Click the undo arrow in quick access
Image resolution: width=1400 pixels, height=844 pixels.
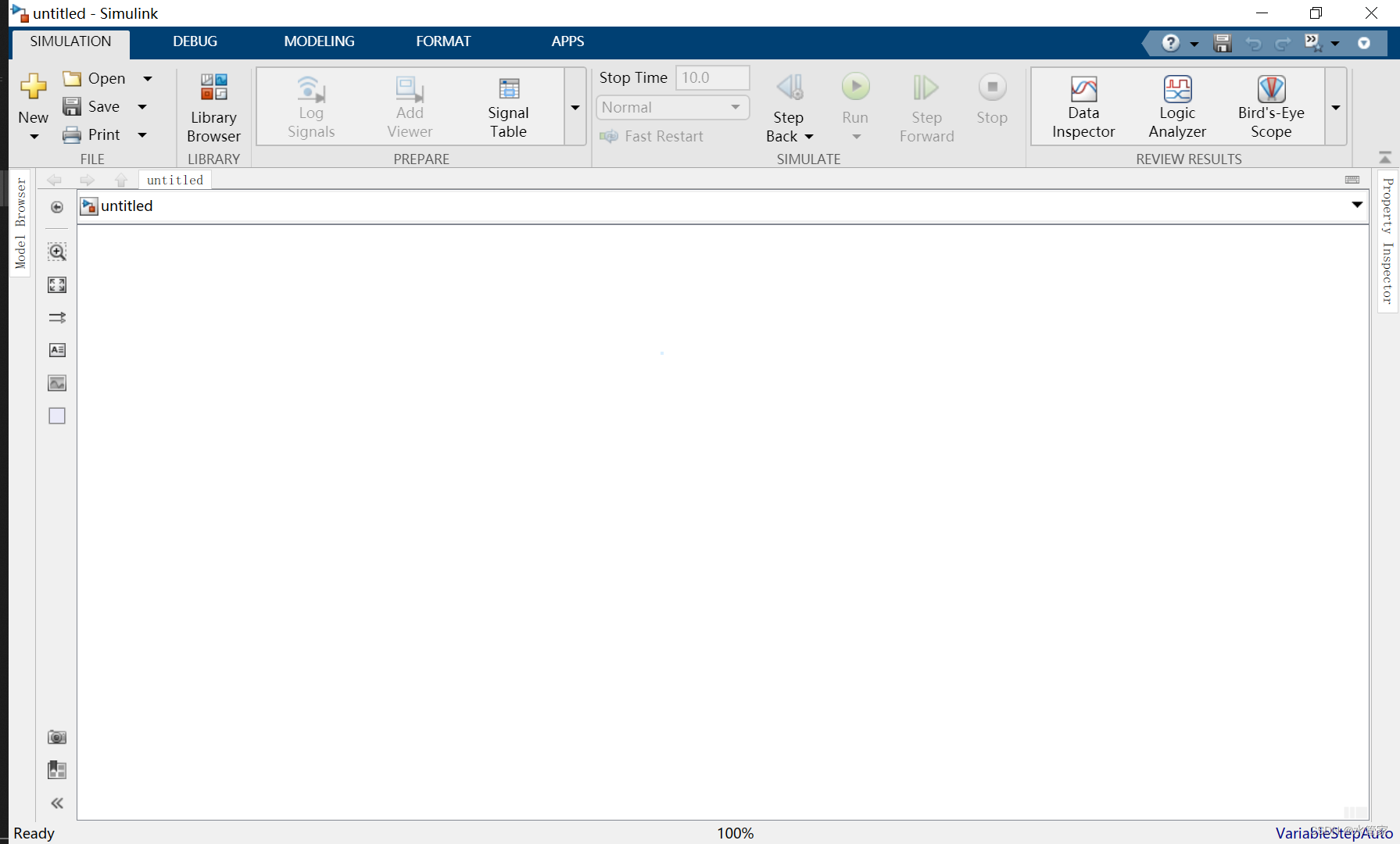(1254, 44)
